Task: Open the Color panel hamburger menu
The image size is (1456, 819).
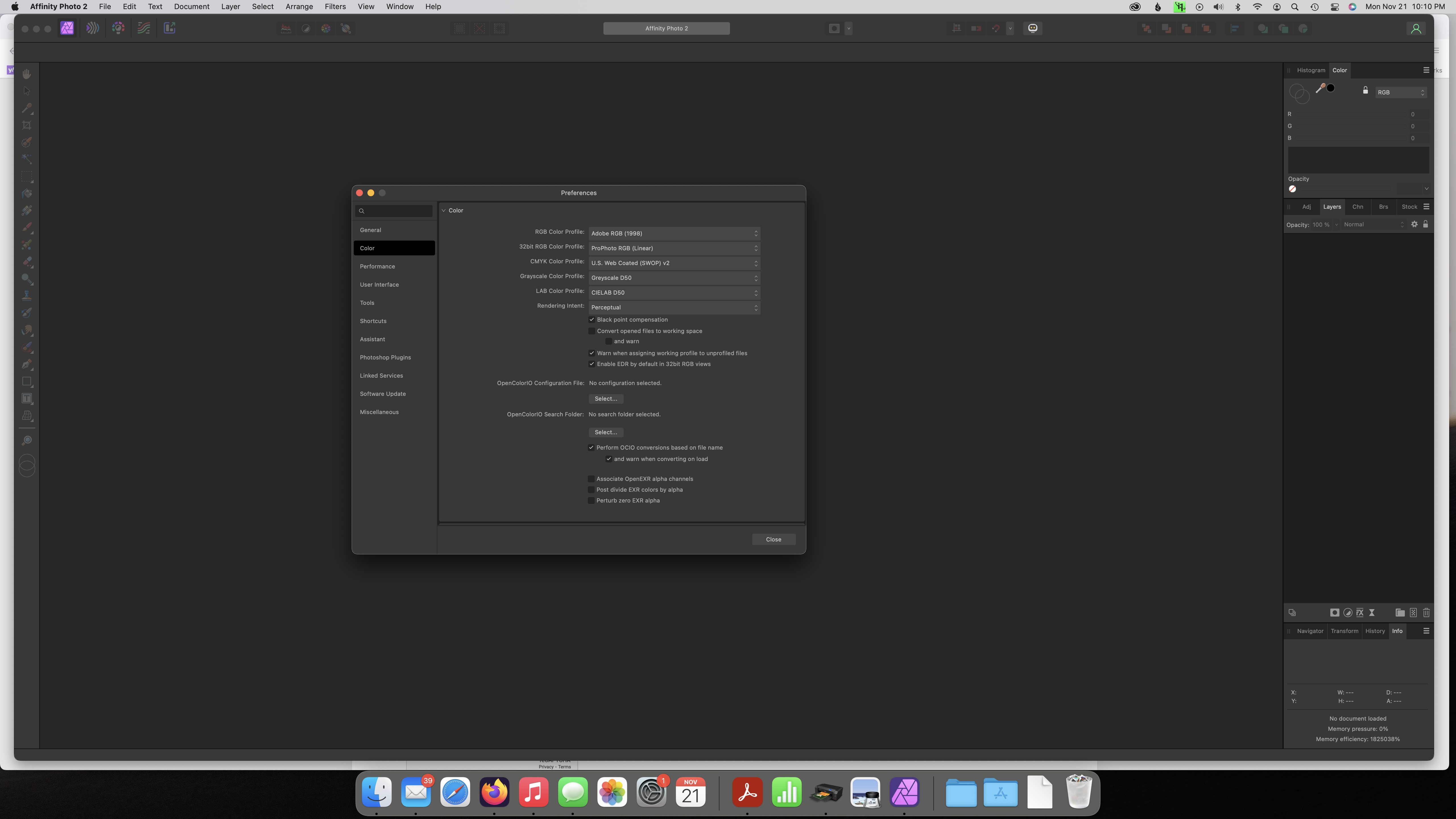Action: 1426,70
